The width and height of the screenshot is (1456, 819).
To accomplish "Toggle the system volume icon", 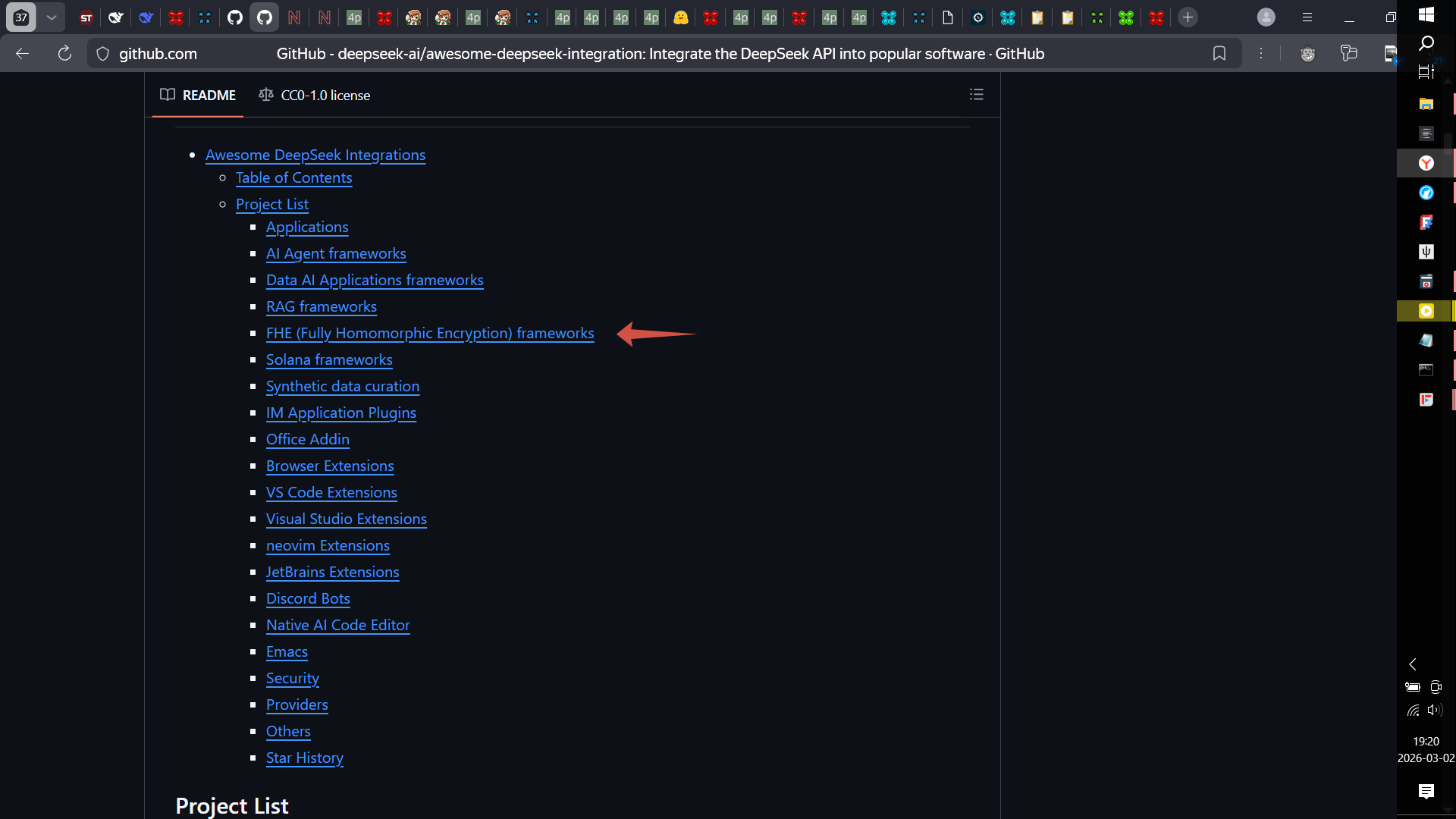I will (1434, 711).
